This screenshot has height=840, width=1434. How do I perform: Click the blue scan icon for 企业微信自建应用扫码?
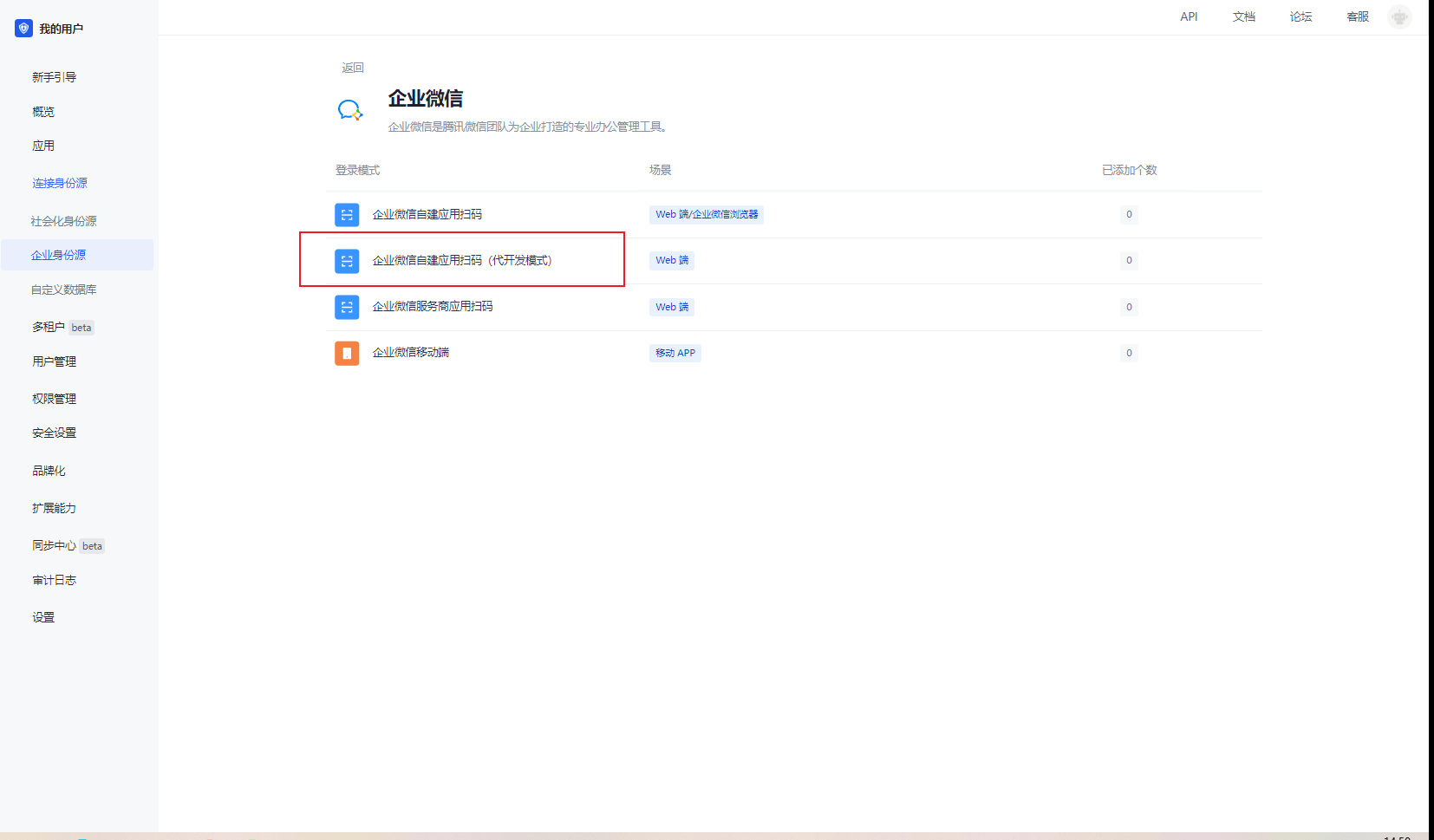(x=347, y=215)
